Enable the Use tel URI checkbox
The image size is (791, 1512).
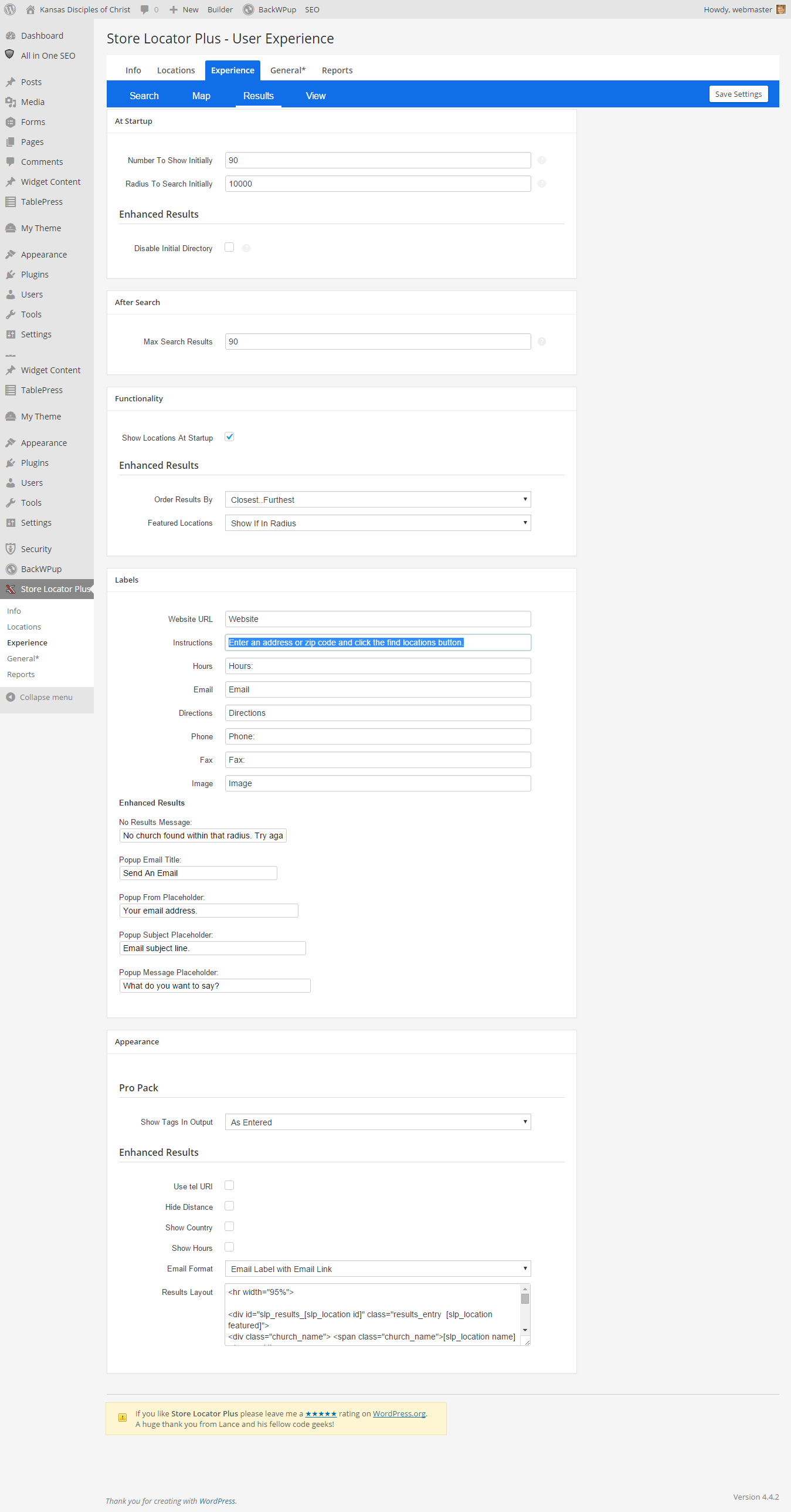pos(229,1186)
